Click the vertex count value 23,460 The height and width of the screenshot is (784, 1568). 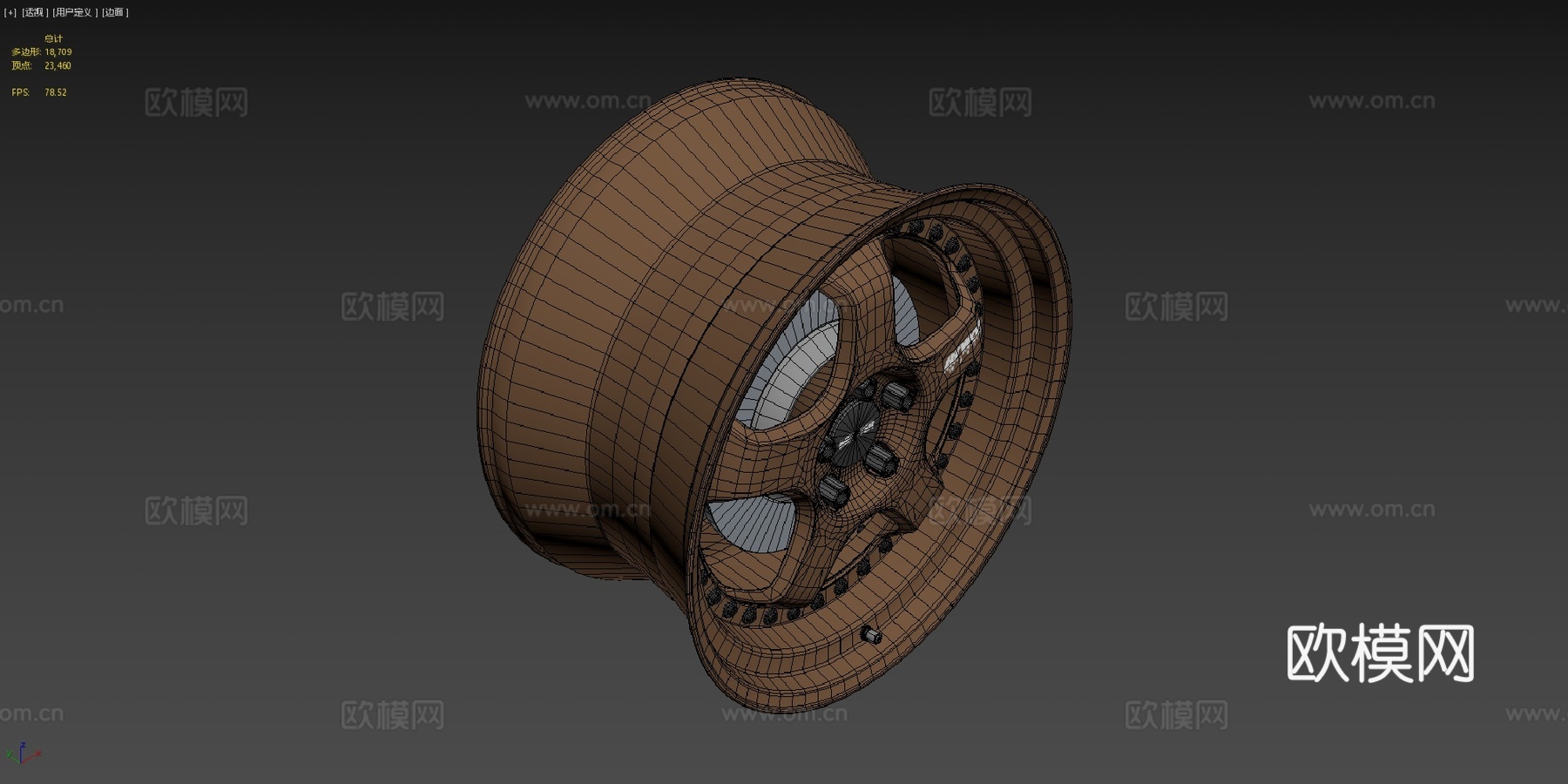pyautogui.click(x=58, y=65)
